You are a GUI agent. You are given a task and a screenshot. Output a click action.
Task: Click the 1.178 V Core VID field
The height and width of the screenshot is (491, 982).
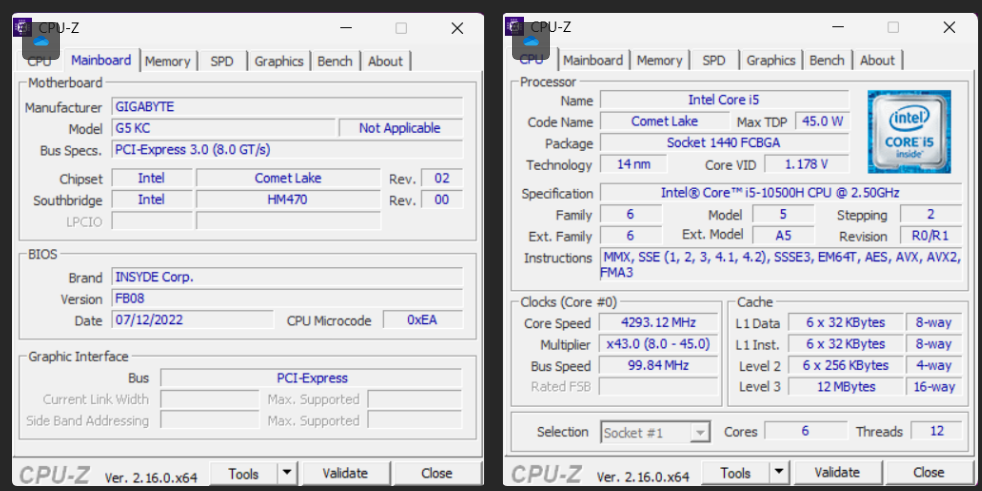[806, 164]
